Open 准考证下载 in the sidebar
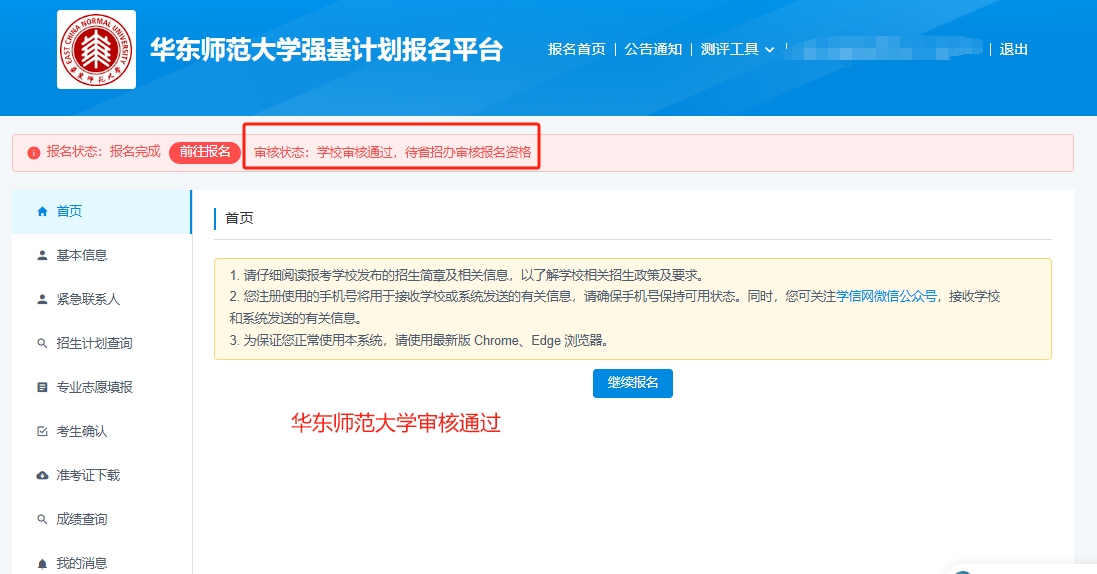Image resolution: width=1097 pixels, height=574 pixels. (101, 475)
